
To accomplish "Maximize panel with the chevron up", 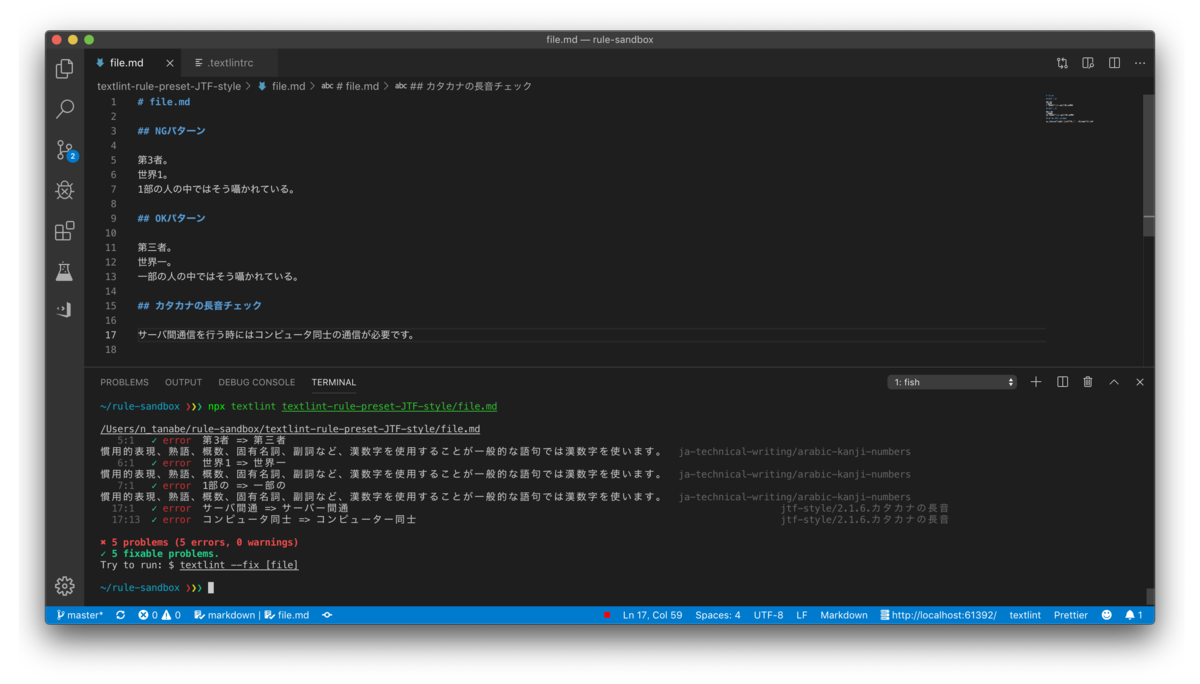I will pos(1114,382).
